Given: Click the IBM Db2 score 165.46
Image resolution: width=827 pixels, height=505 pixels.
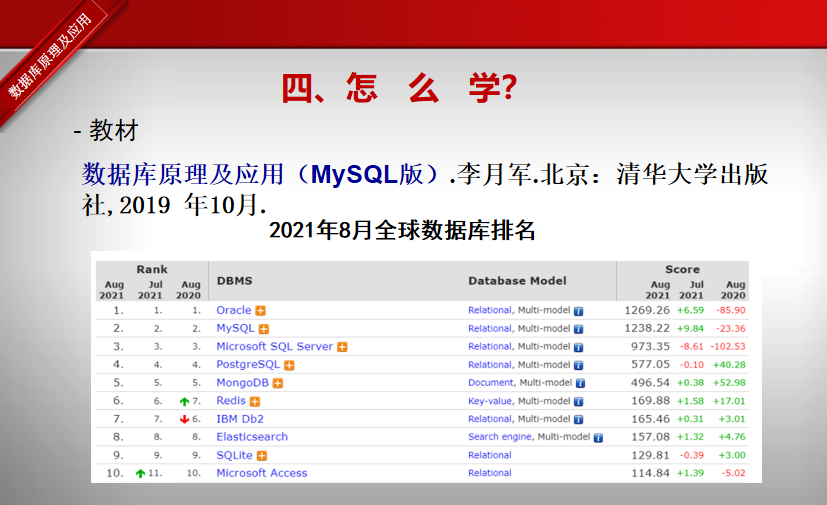Looking at the screenshot, I should pos(650,419).
